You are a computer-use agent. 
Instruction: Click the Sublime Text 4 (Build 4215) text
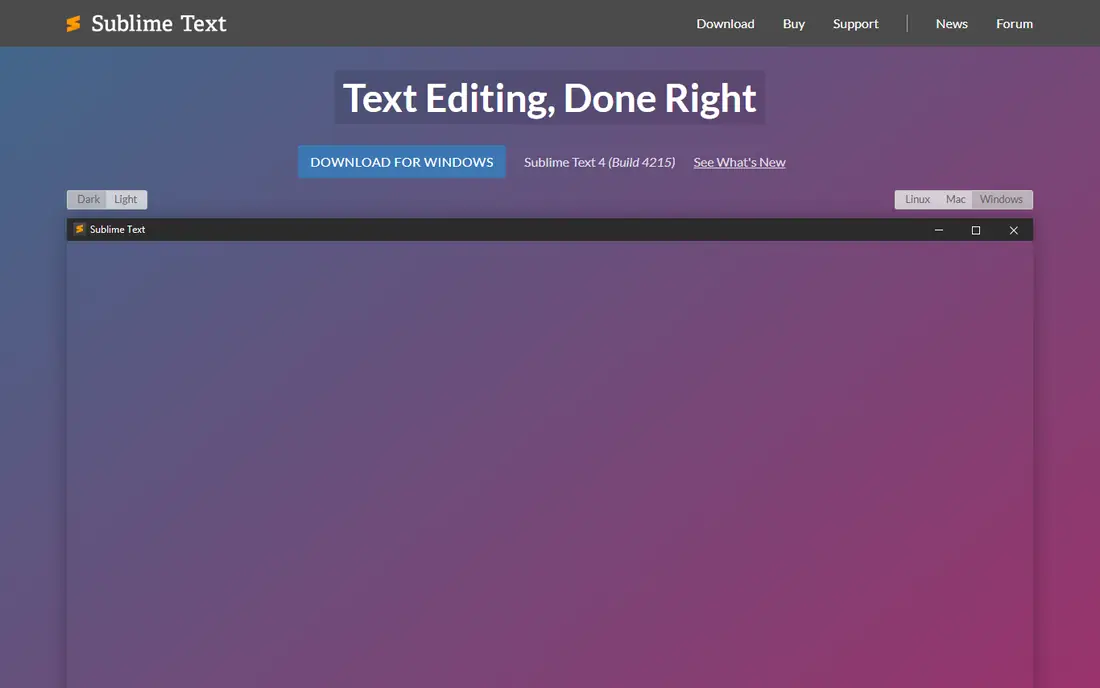[x=599, y=162]
